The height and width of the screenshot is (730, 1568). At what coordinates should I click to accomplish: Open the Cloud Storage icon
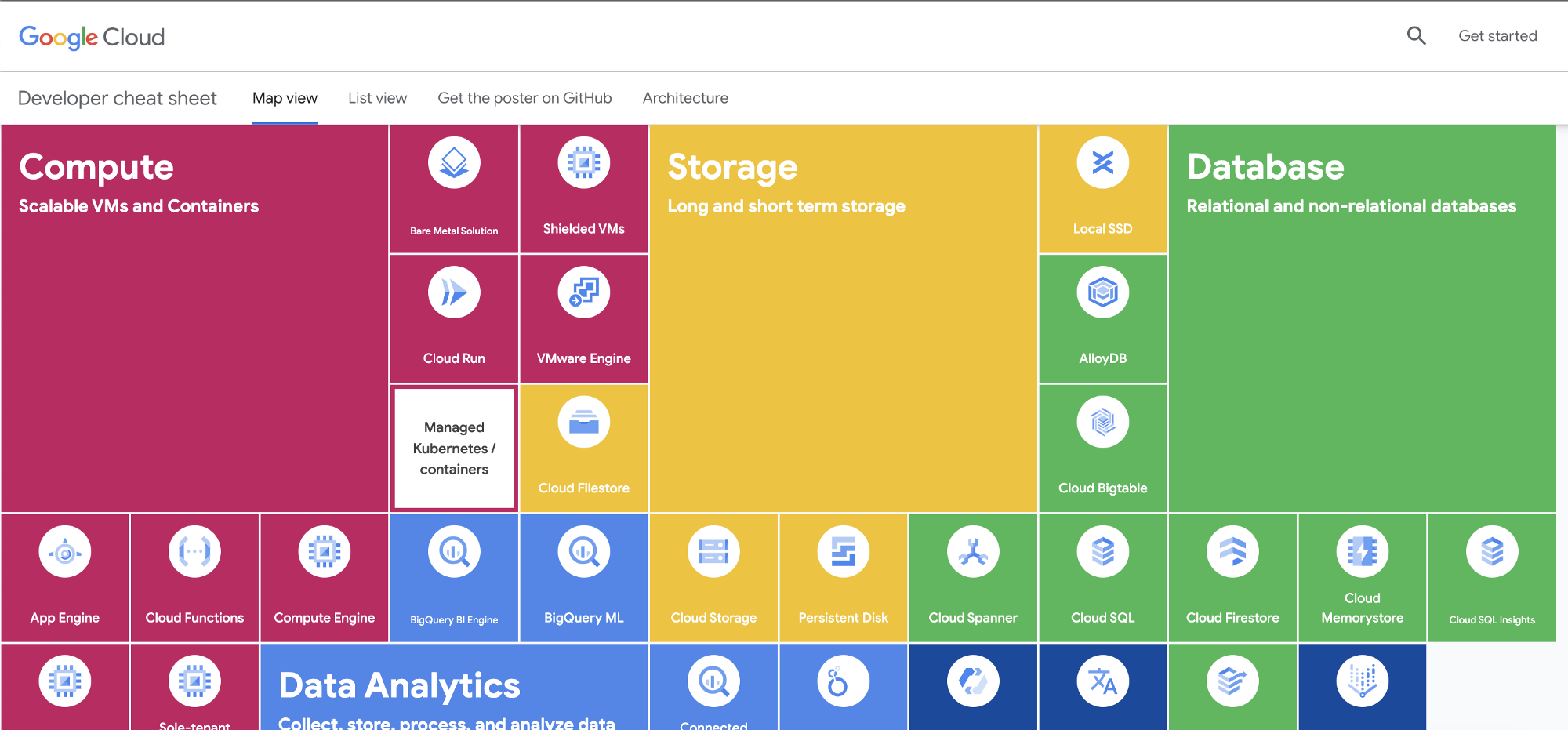[x=713, y=552]
